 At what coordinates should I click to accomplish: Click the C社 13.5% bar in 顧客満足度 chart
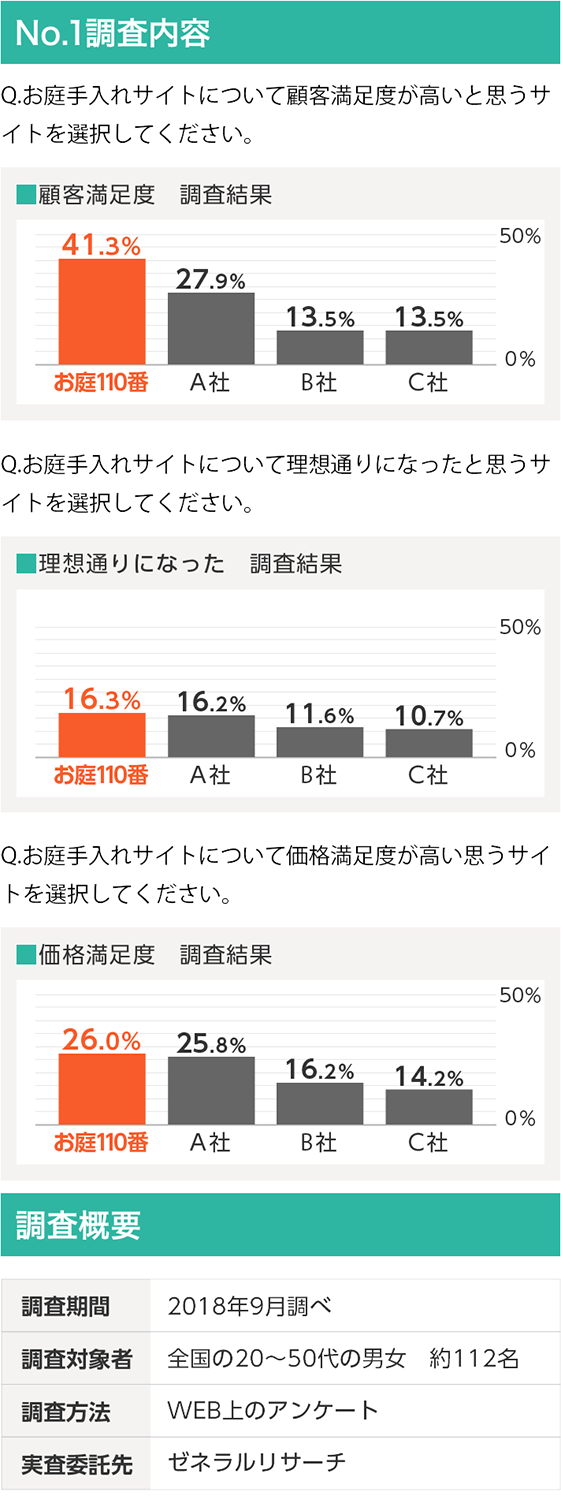coord(429,347)
